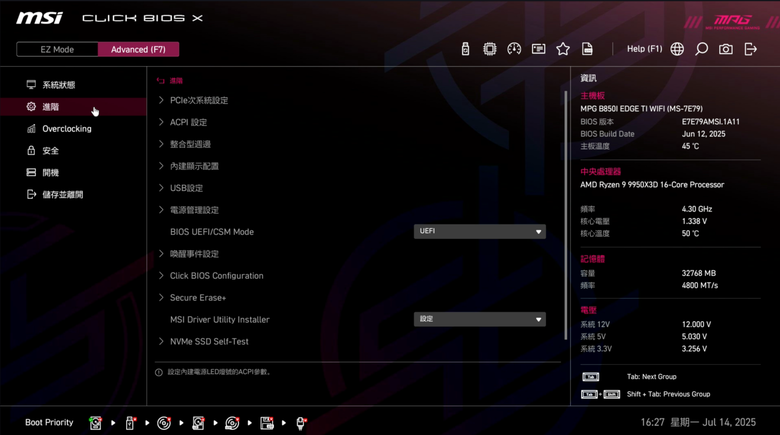Open BIOS UEFI/CSM Mode dropdown showing UEFI
This screenshot has width=780, height=435.
[480, 231]
